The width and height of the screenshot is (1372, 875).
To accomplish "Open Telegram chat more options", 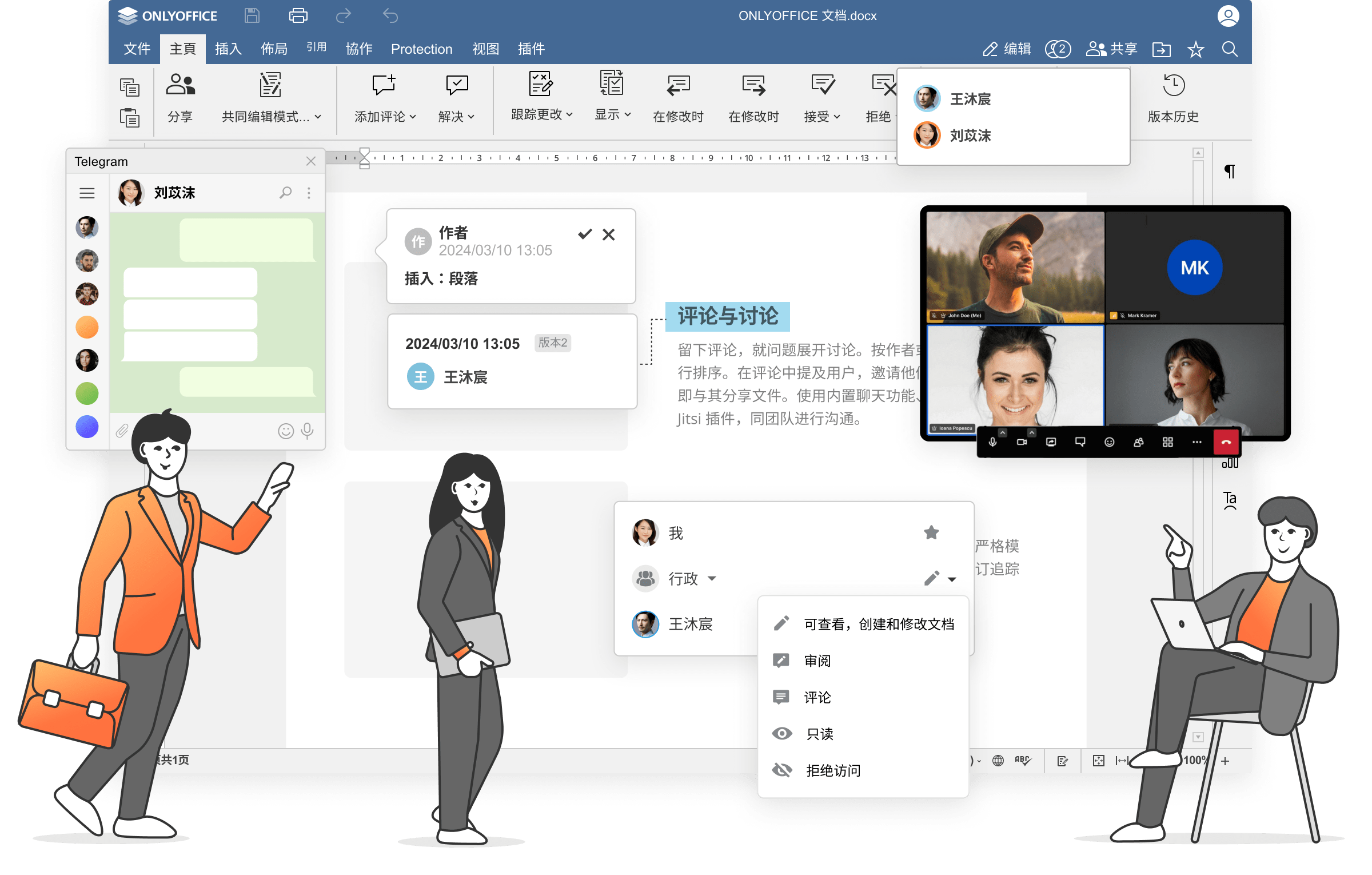I will coord(309,193).
